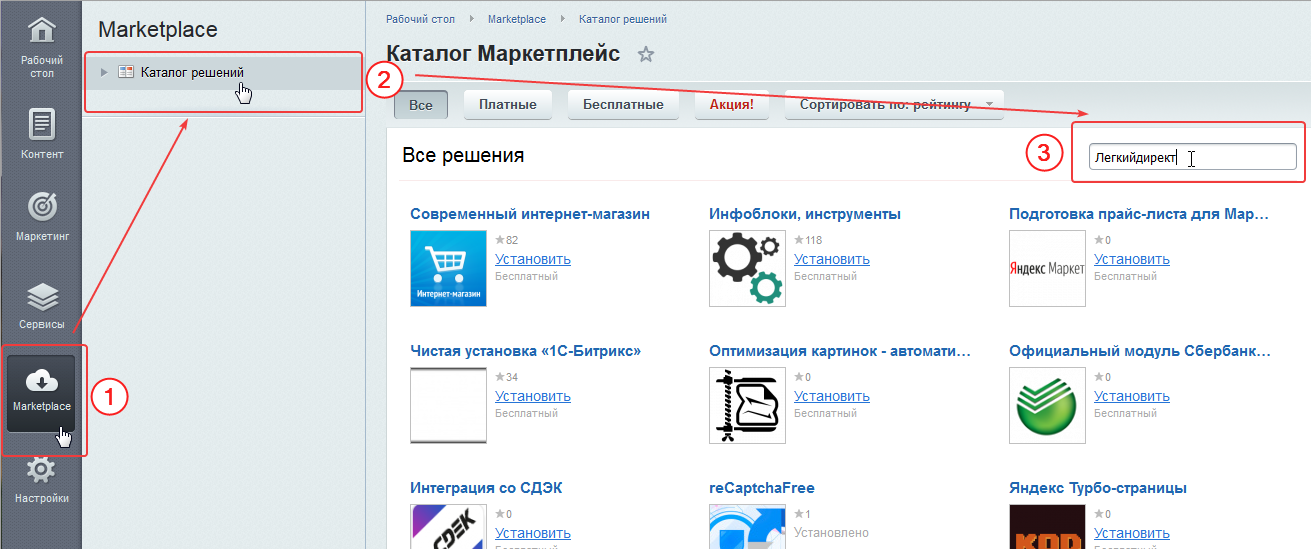Install Официальный модуль Сбербанк via Установить
The height and width of the screenshot is (549, 1311).
point(1132,396)
